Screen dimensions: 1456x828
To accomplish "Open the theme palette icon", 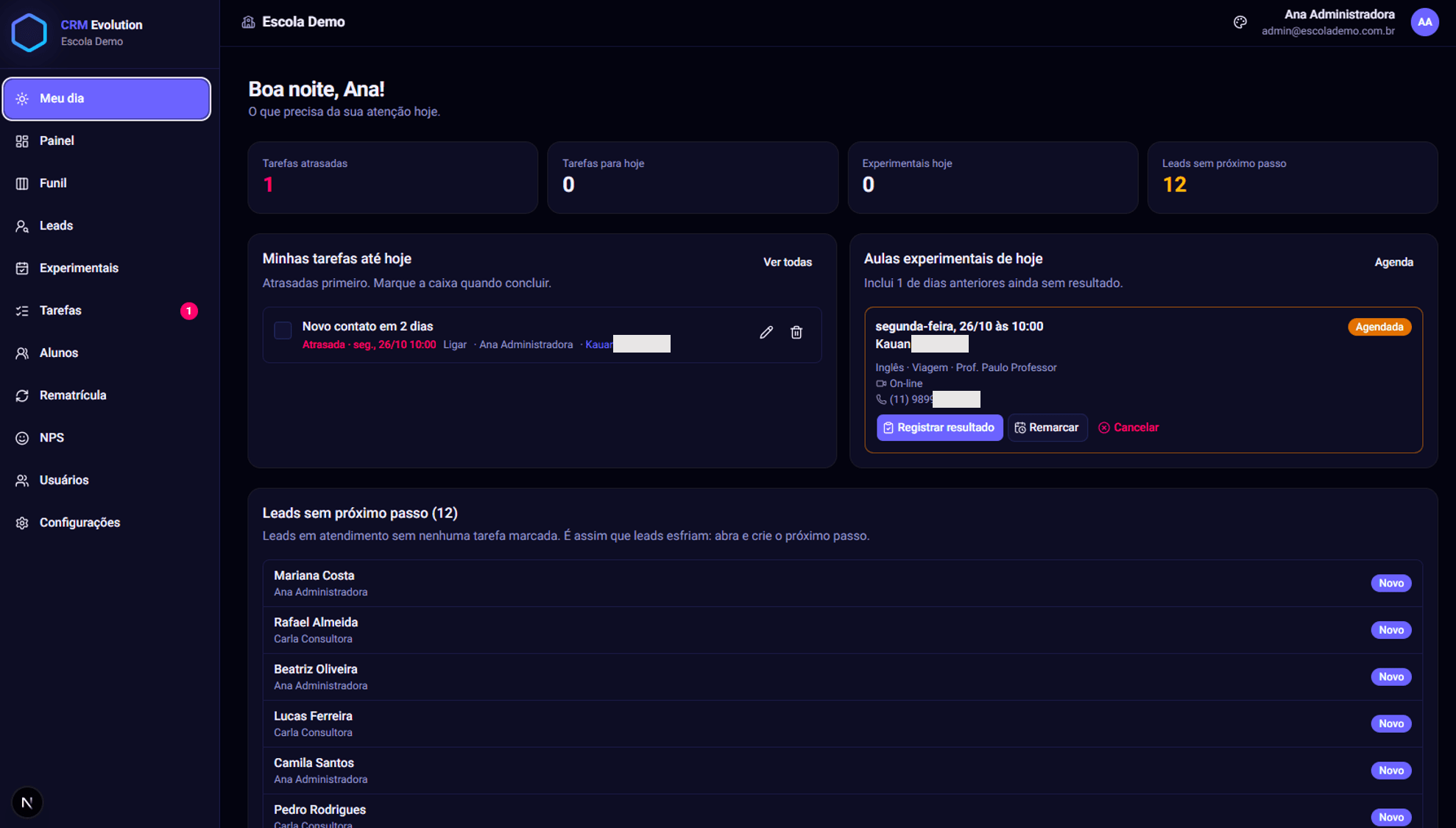I will click(x=1240, y=22).
